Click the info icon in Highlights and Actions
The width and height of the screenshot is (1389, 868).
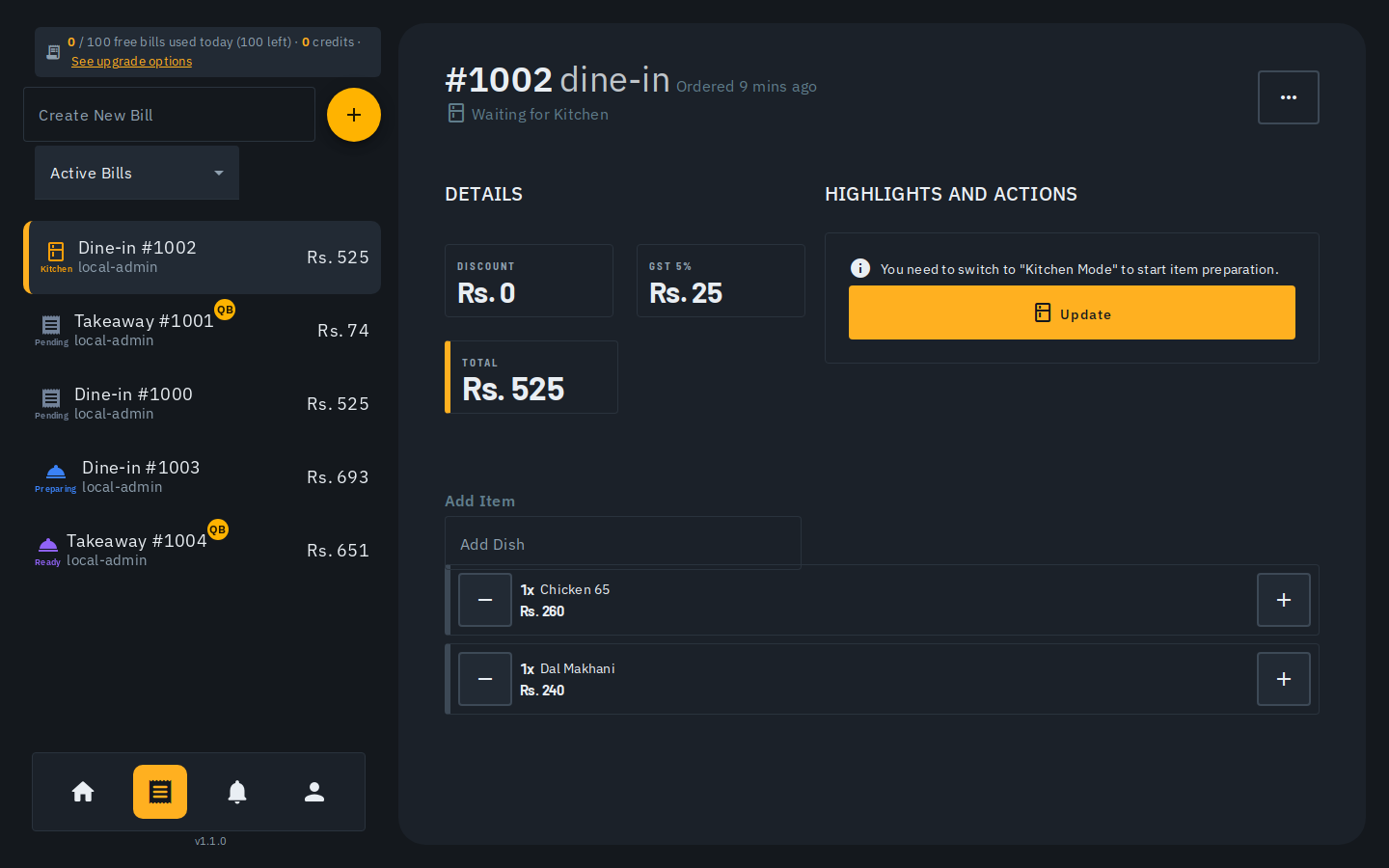(860, 268)
